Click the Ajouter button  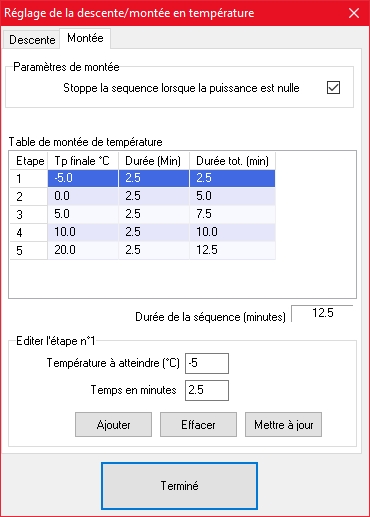113,425
